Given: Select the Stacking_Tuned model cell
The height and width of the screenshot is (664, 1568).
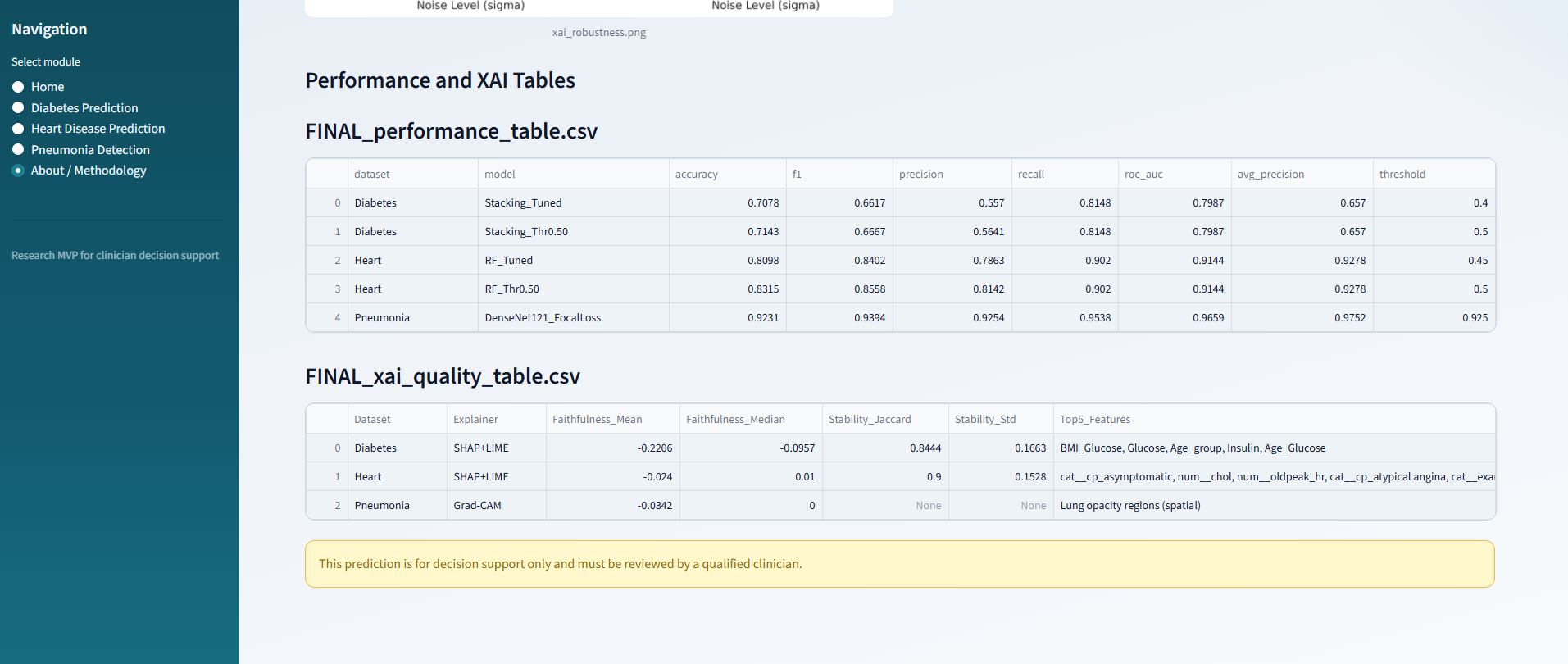Looking at the screenshot, I should pos(573,202).
